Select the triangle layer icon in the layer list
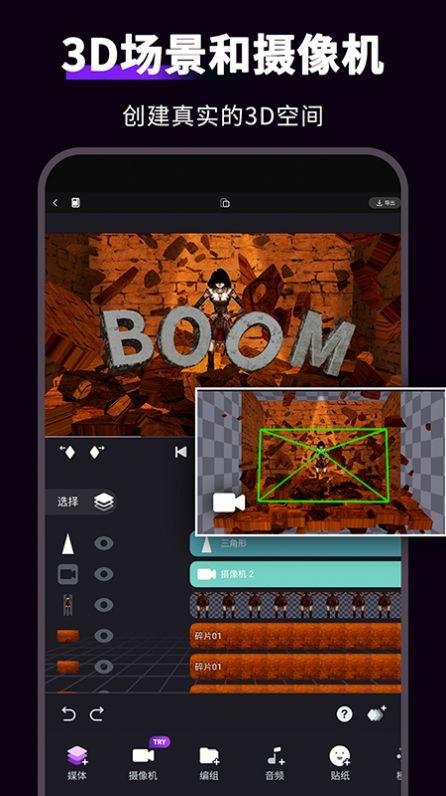This screenshot has height=796, width=446. point(68,544)
